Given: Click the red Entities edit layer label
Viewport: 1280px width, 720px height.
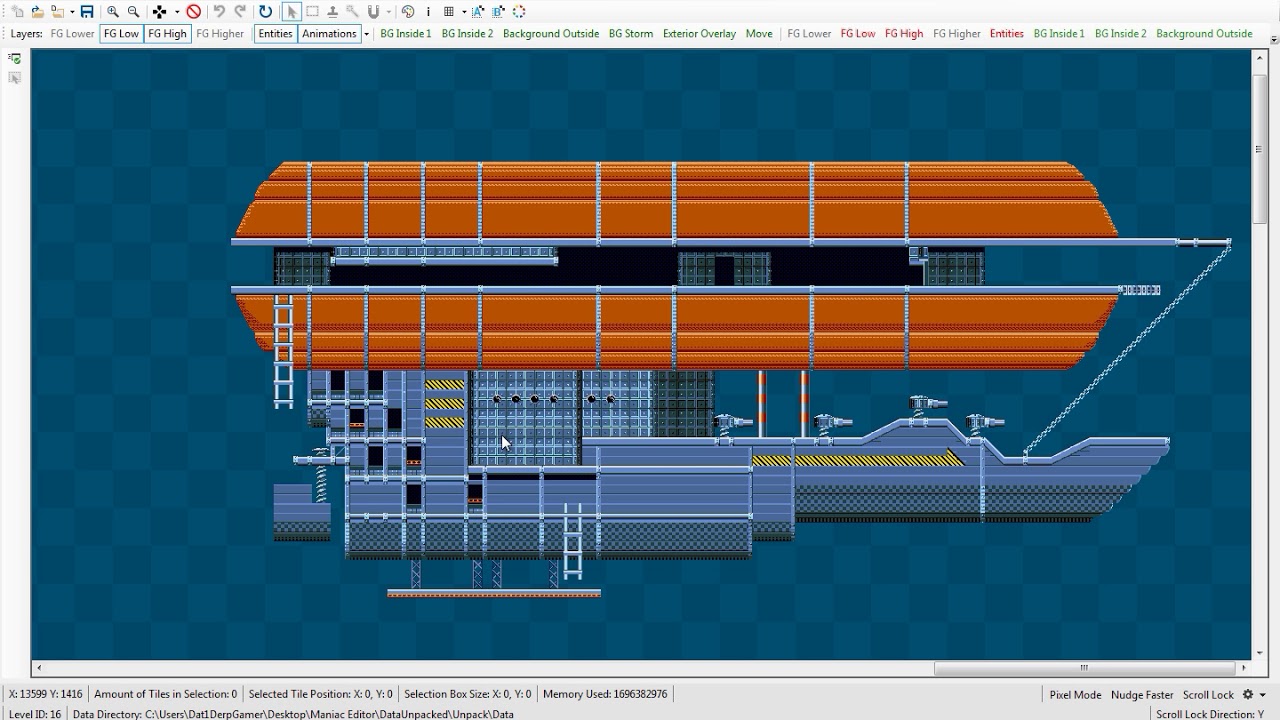Looking at the screenshot, I should [1007, 33].
